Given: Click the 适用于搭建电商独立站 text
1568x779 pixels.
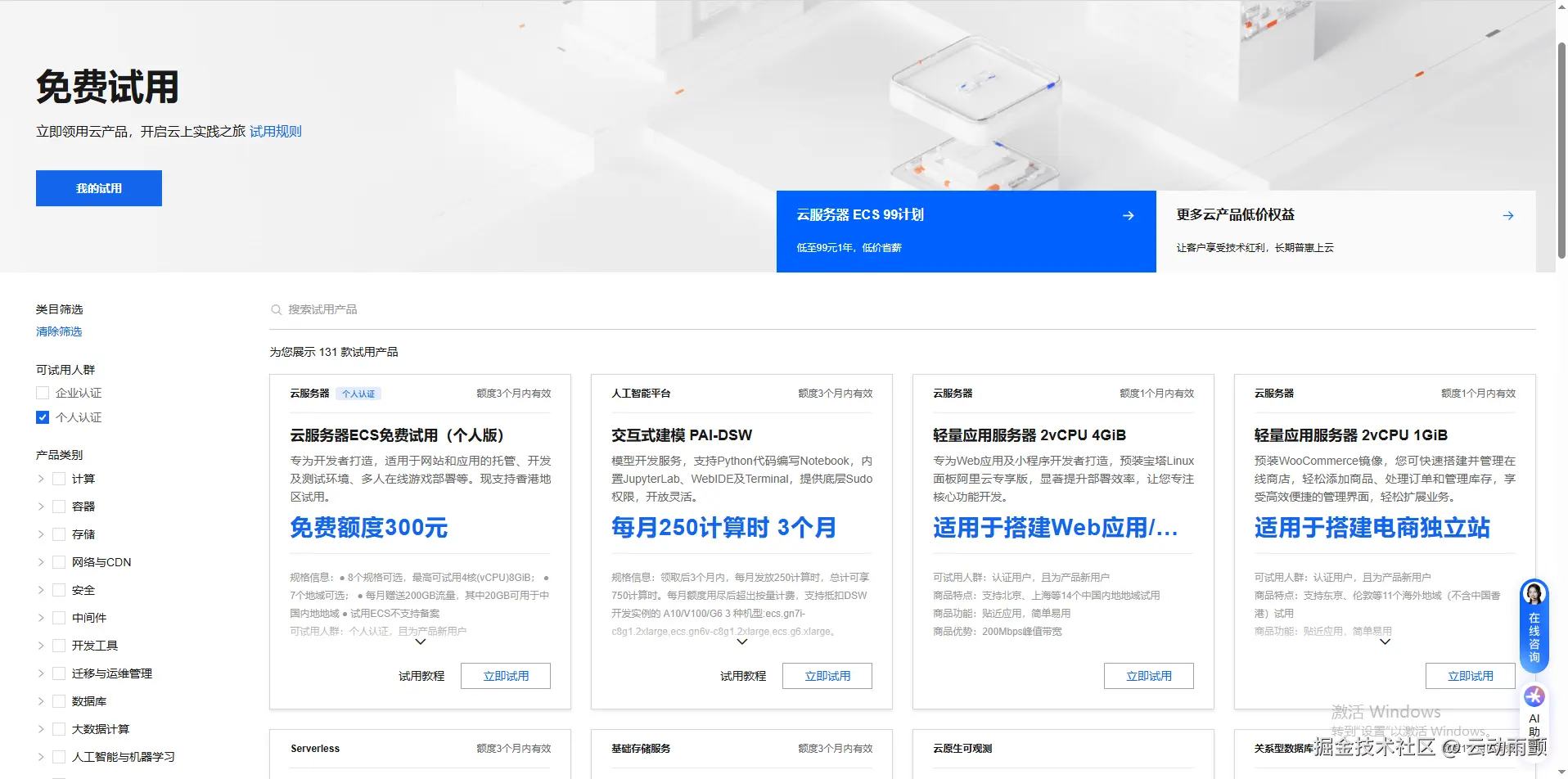Looking at the screenshot, I should click(x=1372, y=528).
